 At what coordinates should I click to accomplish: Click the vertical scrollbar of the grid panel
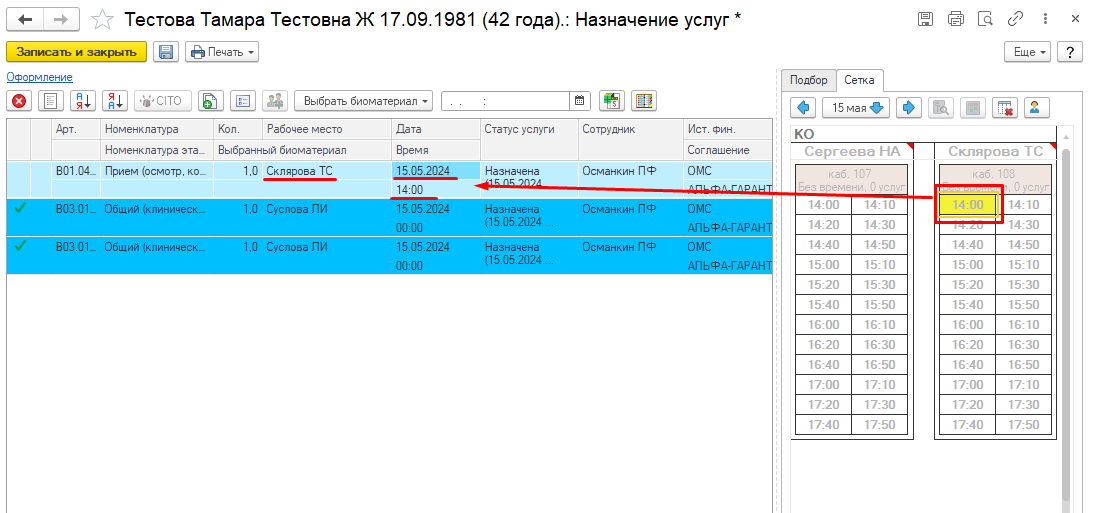tap(1064, 324)
